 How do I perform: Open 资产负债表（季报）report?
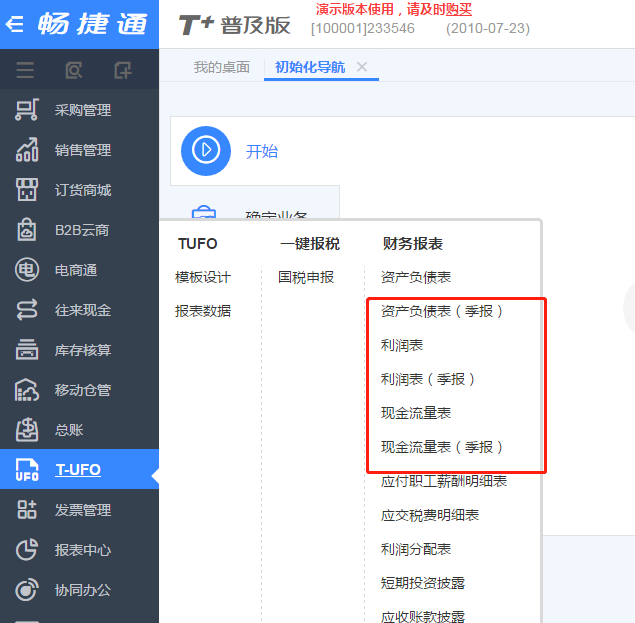(441, 311)
